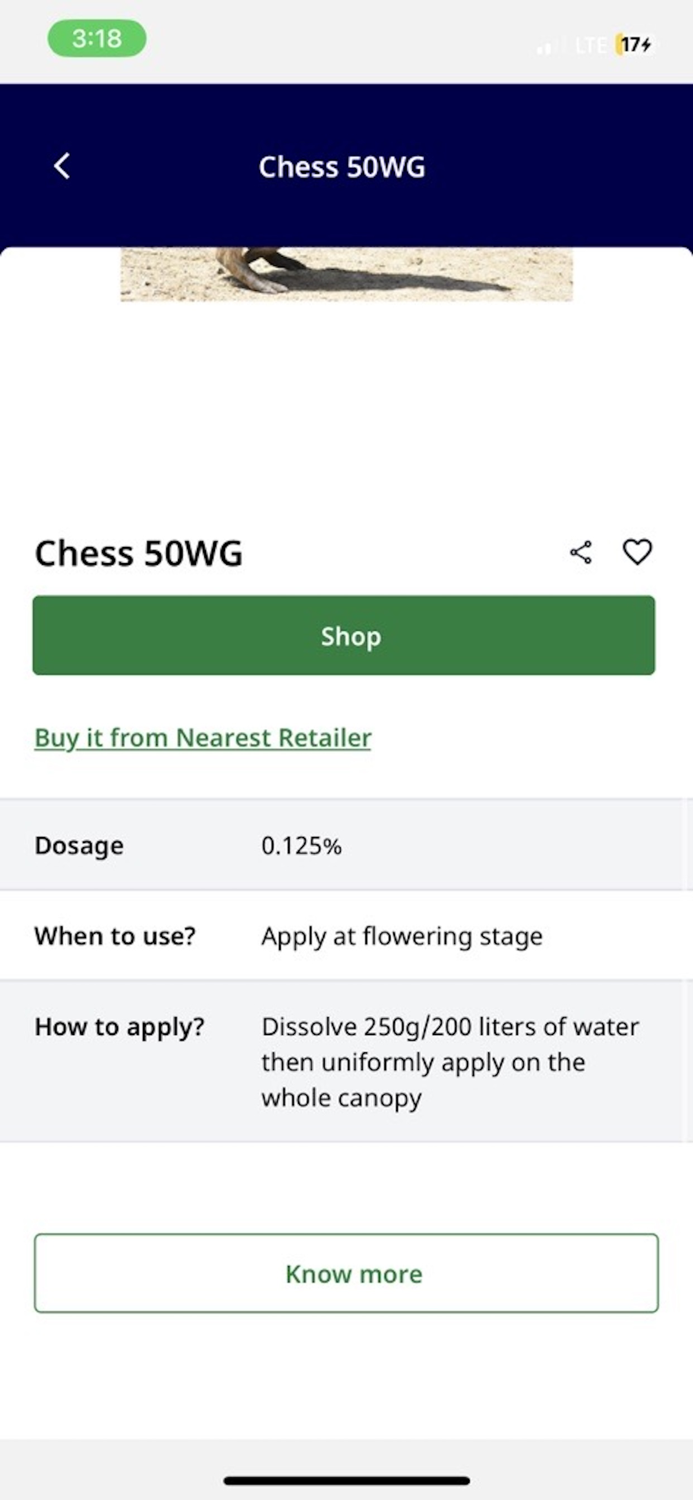Select the Chess 50WG product name heading
The height and width of the screenshot is (1500, 693).
(138, 552)
